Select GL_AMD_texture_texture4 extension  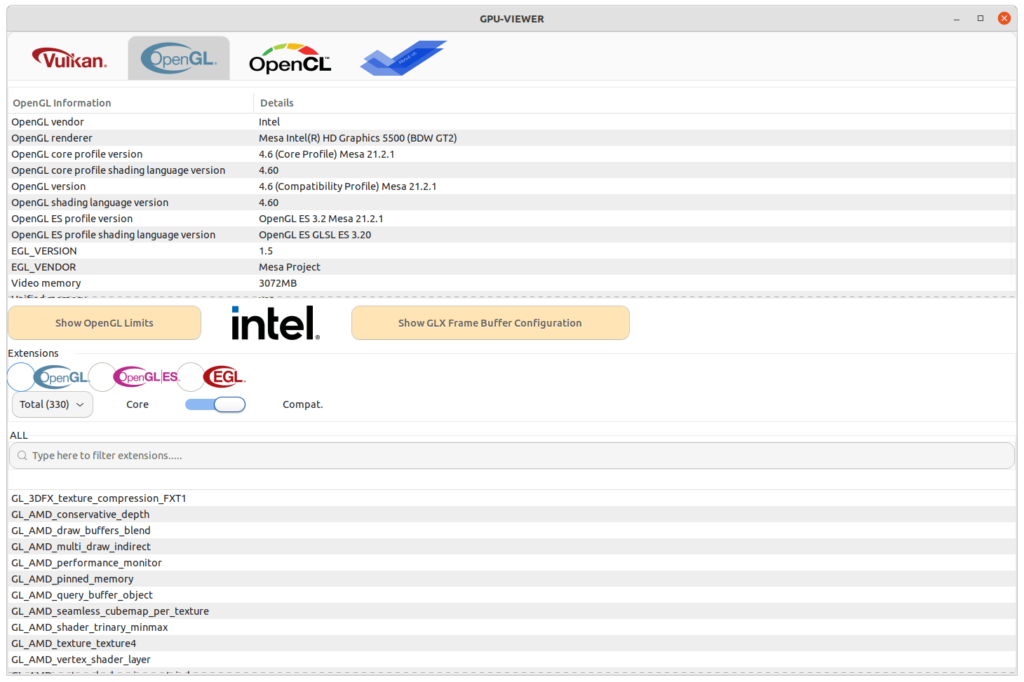tap(512, 643)
